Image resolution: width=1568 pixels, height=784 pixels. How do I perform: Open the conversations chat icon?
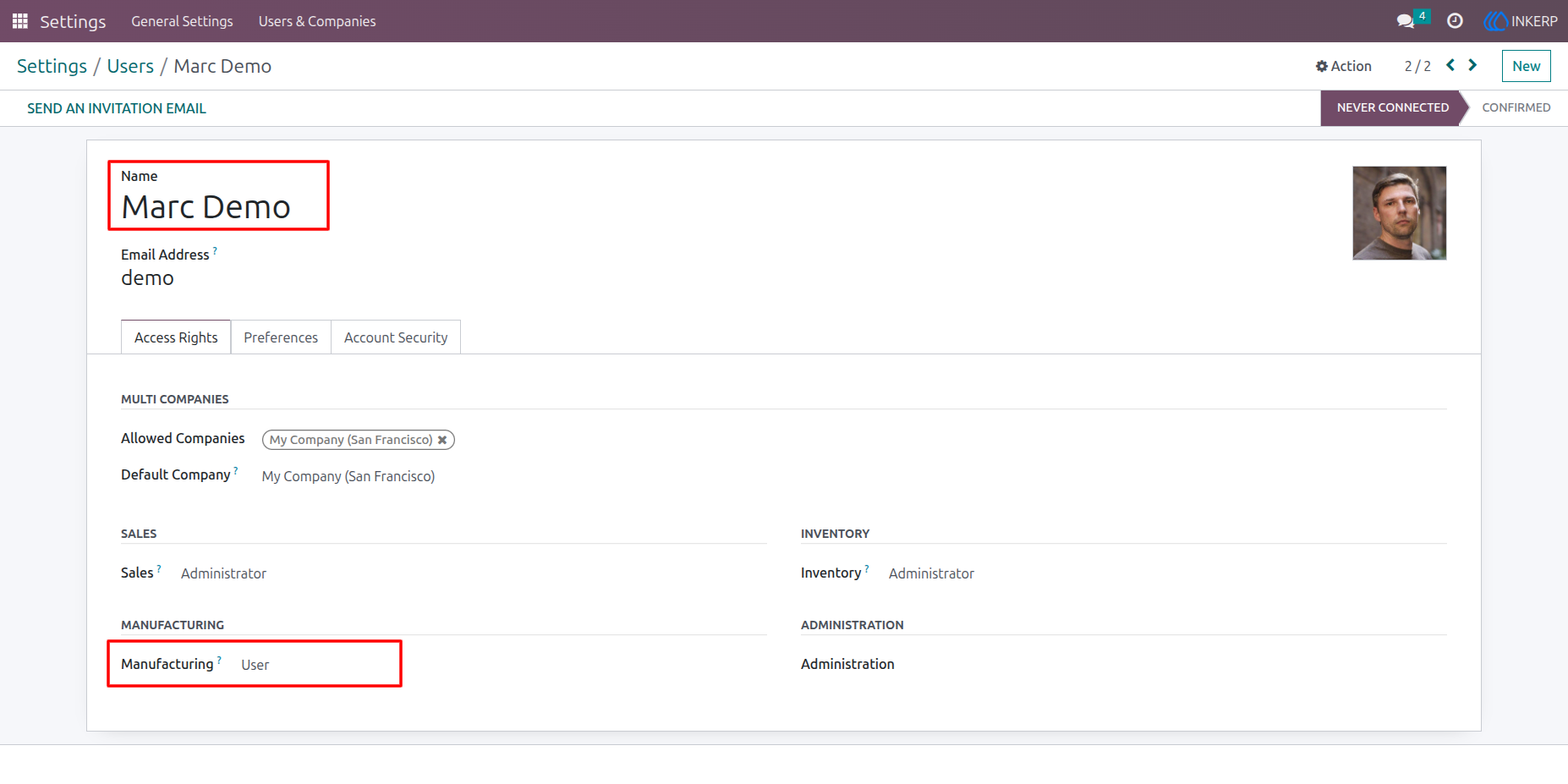pyautogui.click(x=1406, y=21)
